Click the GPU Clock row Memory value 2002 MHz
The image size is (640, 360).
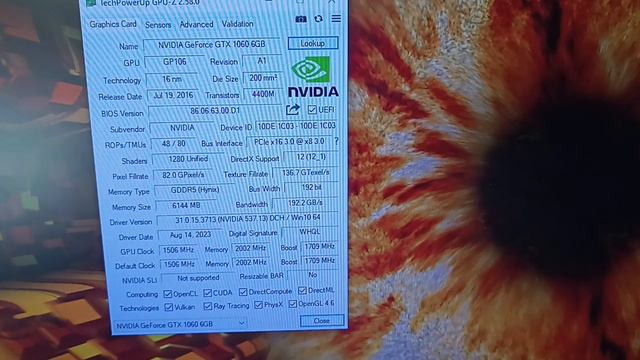(x=251, y=248)
